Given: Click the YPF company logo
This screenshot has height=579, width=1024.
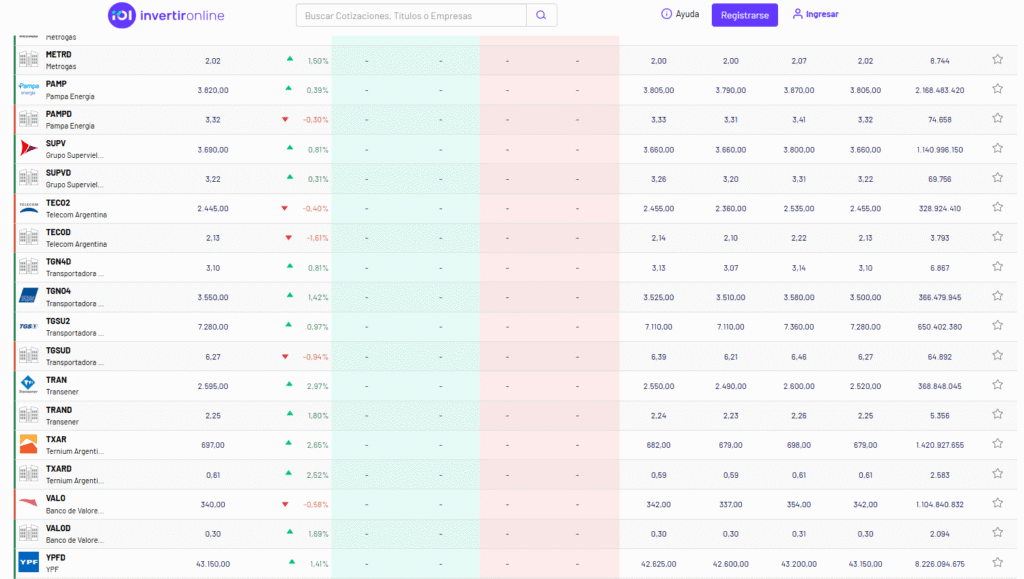Looking at the screenshot, I should point(28,562).
